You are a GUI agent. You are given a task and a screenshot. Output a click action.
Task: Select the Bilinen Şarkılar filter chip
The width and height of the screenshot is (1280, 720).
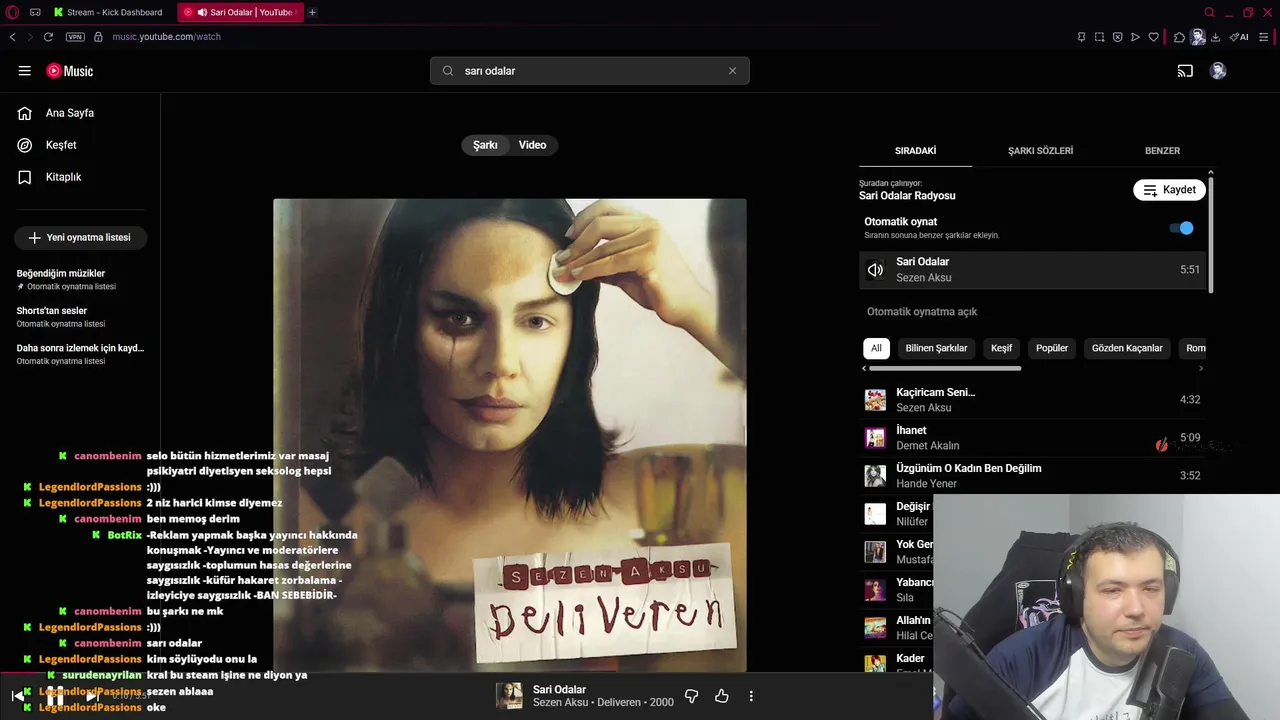936,348
